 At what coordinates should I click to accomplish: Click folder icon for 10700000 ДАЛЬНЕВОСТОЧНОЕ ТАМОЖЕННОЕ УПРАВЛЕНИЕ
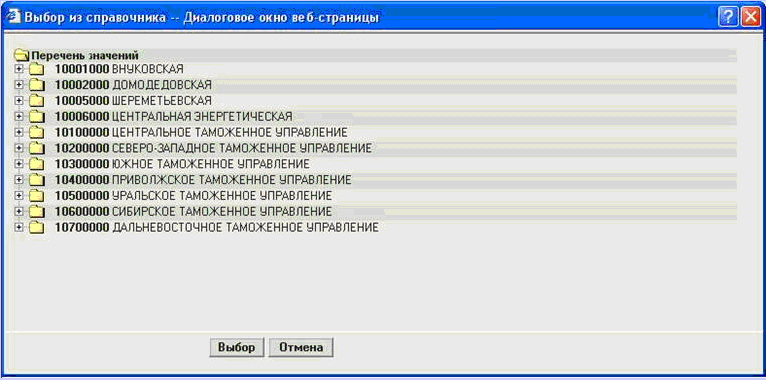[x=37, y=228]
